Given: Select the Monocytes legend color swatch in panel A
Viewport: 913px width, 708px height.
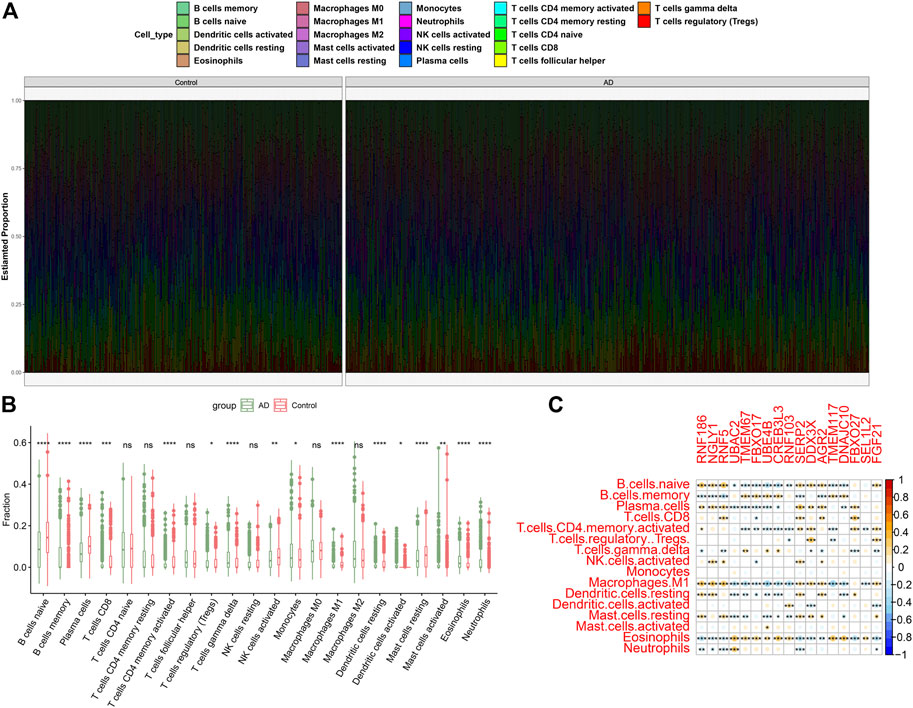Looking at the screenshot, I should click(x=406, y=8).
